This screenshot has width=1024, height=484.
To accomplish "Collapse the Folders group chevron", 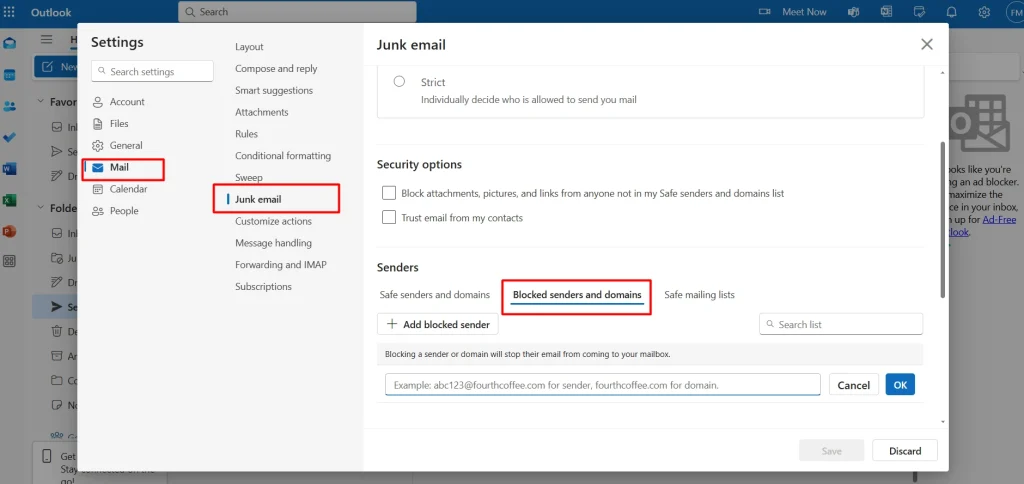I will click(x=40, y=208).
